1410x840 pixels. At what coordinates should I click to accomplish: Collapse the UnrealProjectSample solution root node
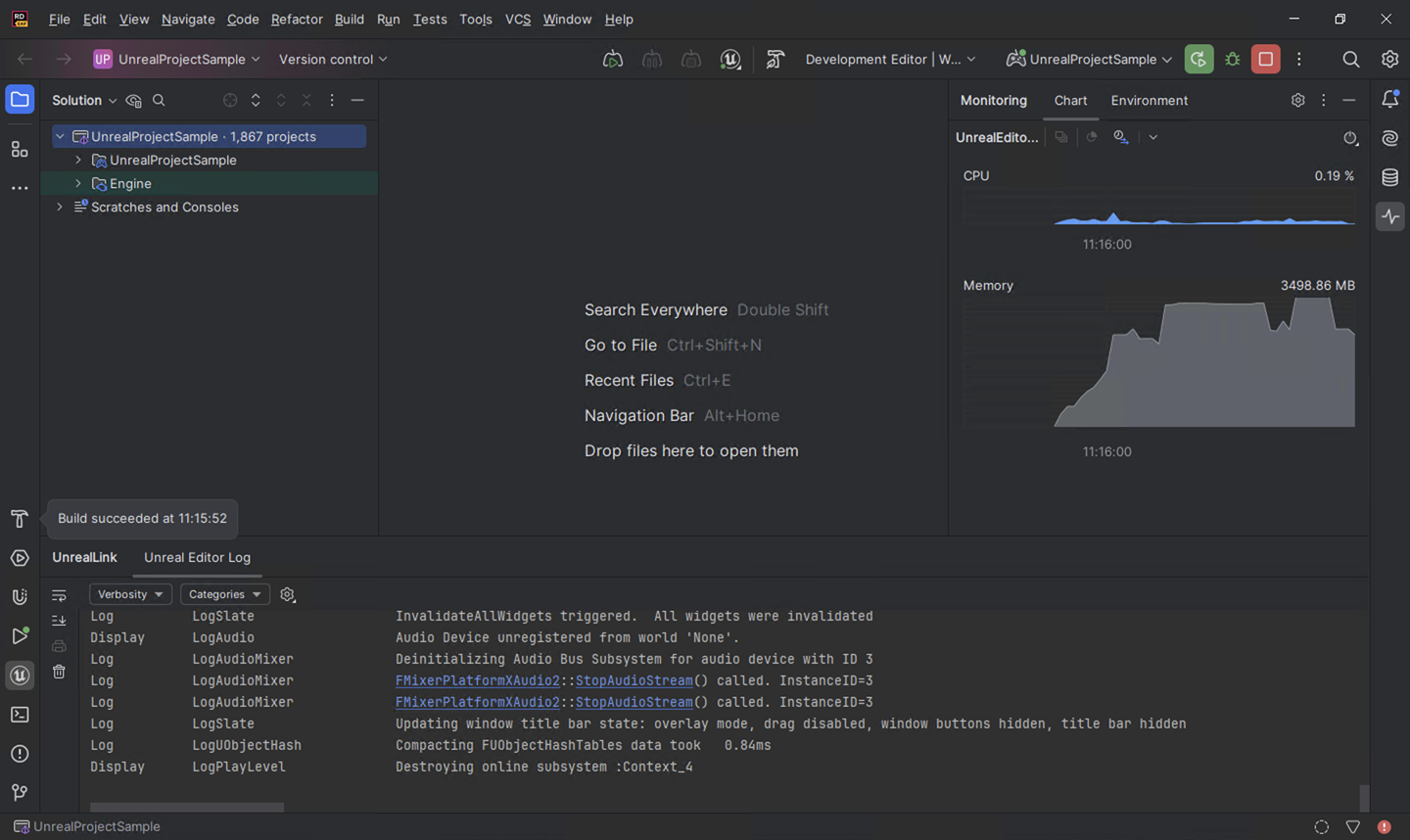point(60,137)
